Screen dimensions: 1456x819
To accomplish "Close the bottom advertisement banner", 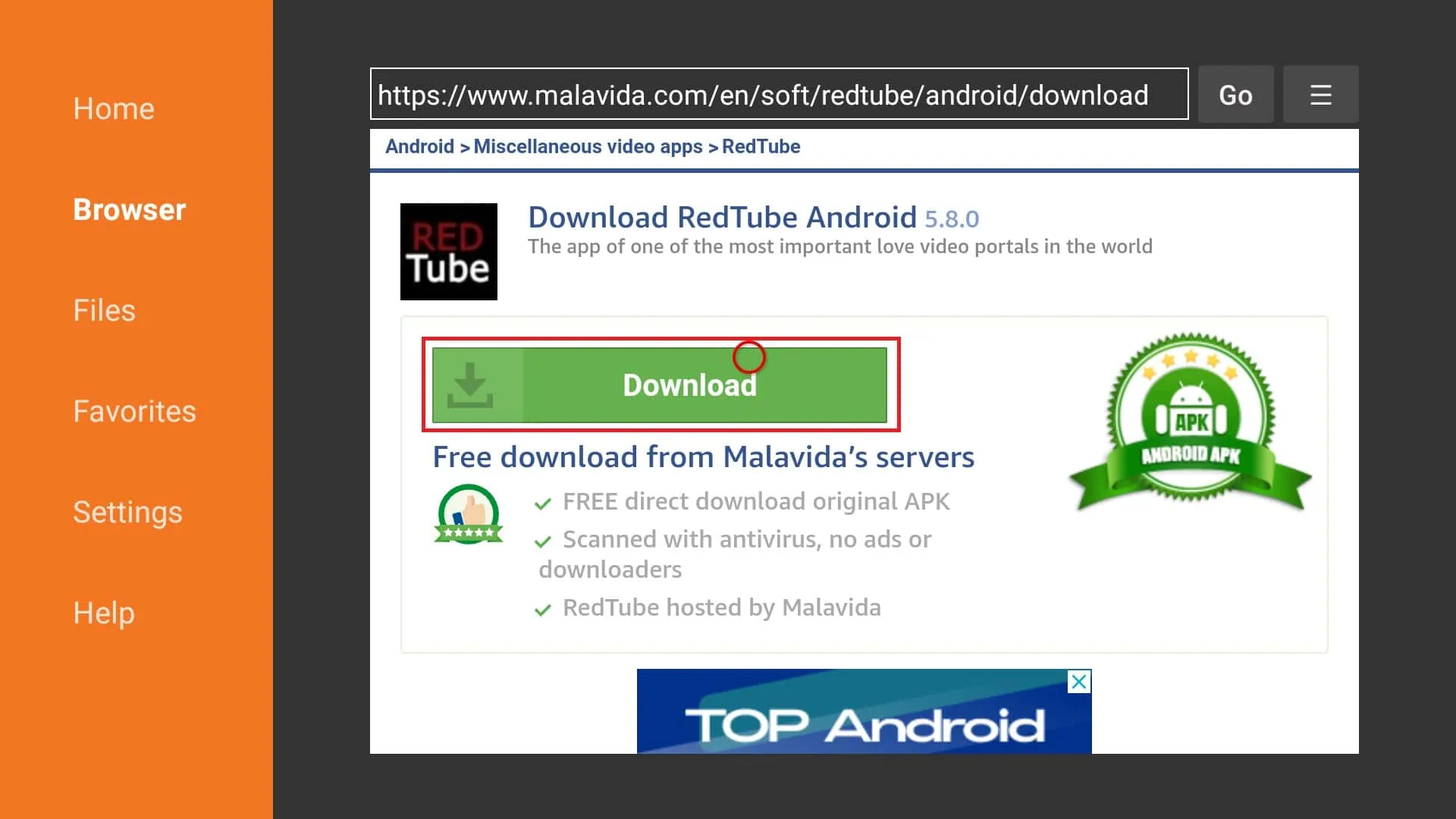I will click(x=1079, y=681).
